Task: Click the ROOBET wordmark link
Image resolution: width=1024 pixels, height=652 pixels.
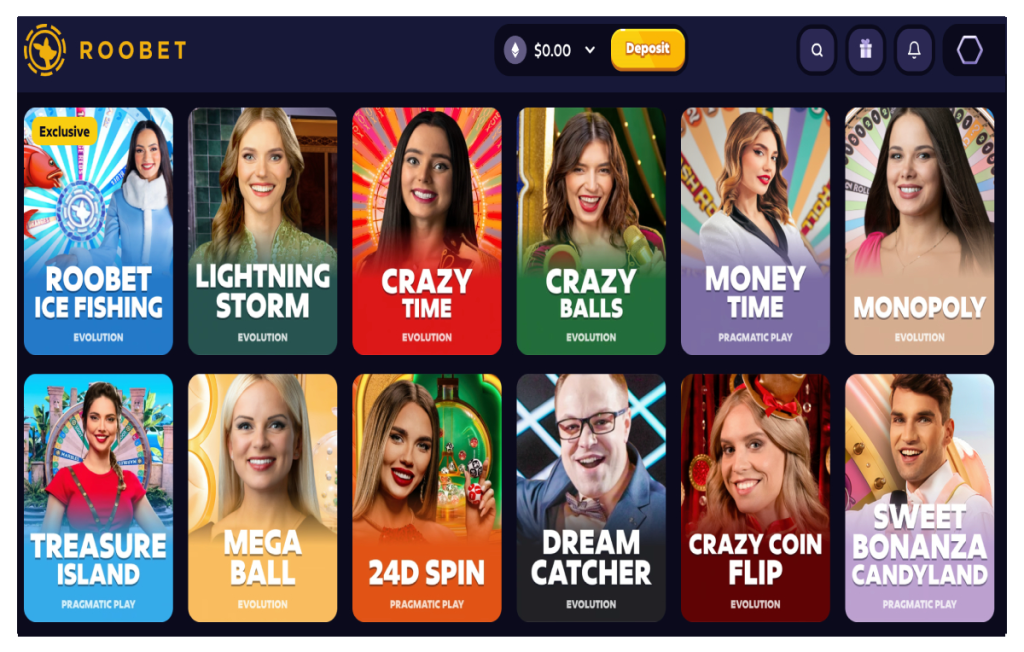Action: 133,50
